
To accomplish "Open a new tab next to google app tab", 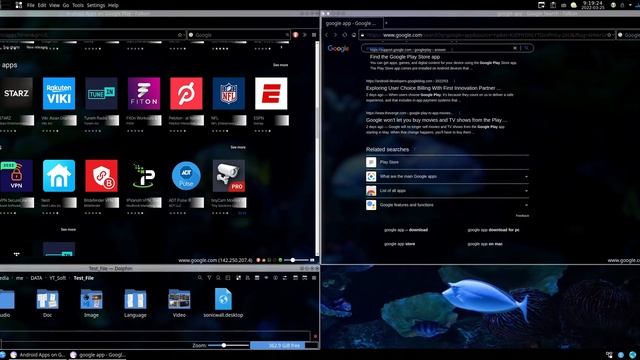I will pos(386,23).
